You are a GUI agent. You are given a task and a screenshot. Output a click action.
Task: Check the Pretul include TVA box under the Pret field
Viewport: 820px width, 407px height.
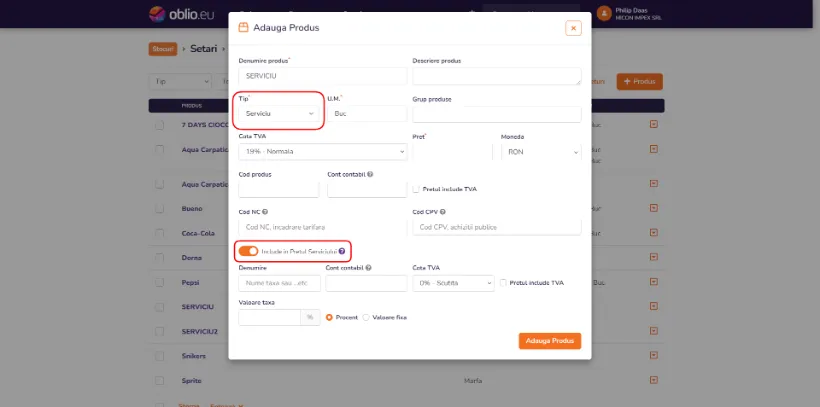point(416,189)
